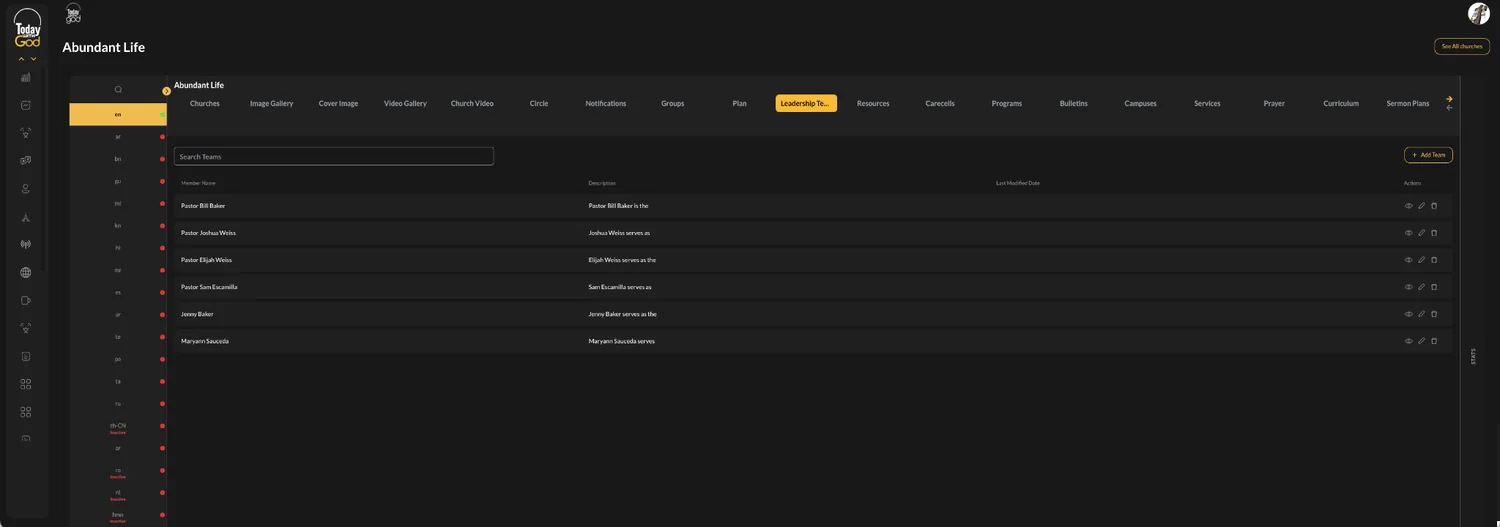View Pastor Elijah Weiss with eye icon
1500x527 pixels.
coord(1409,260)
